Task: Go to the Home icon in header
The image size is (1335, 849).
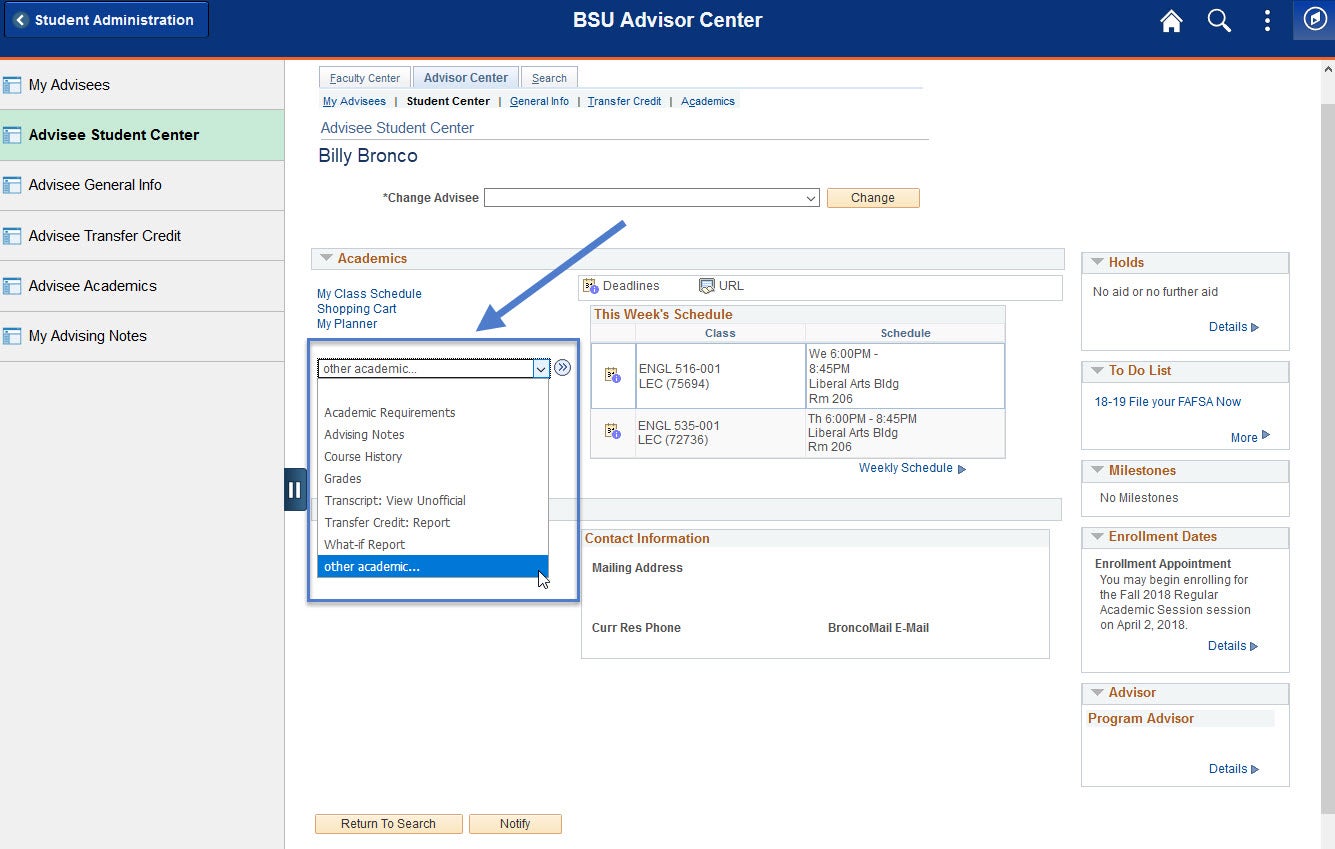Action: tap(1171, 21)
